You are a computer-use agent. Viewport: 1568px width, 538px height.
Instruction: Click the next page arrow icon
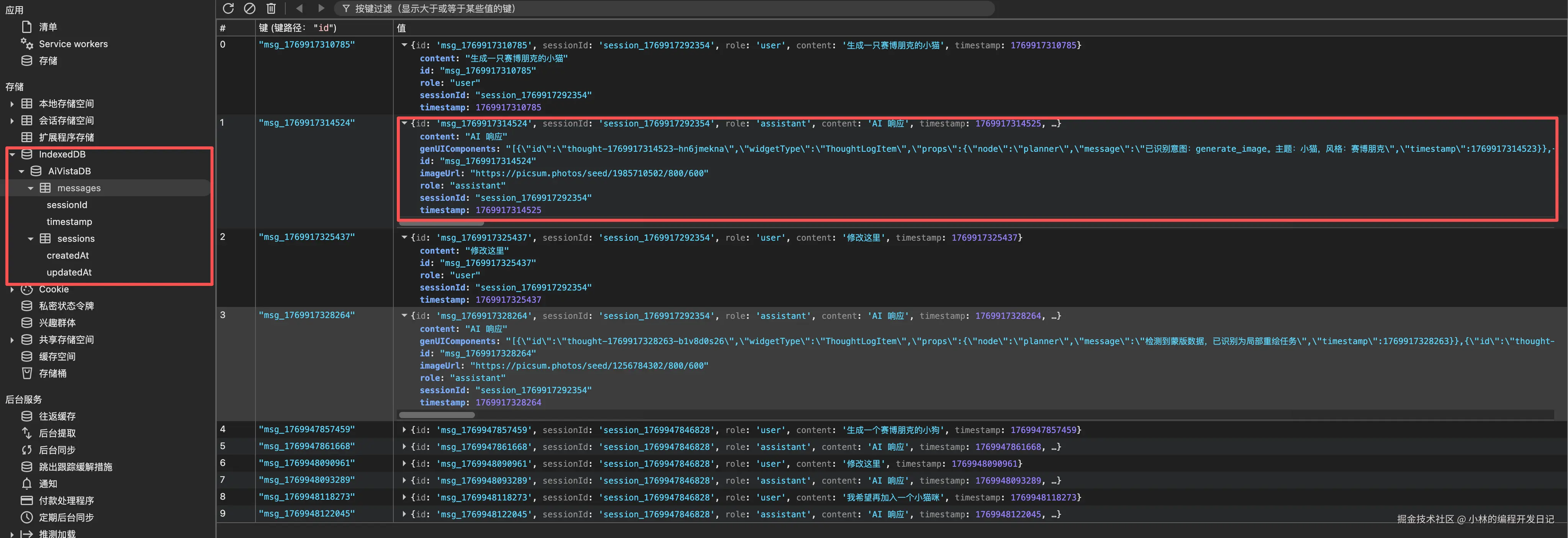click(321, 8)
